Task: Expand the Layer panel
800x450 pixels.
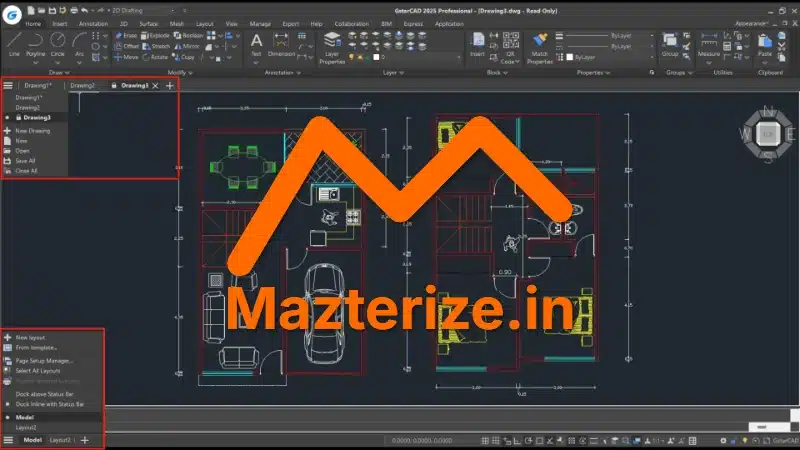Action: click(x=393, y=72)
